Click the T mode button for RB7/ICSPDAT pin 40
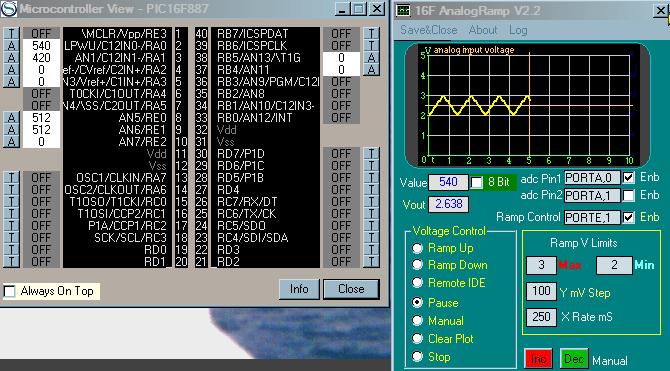 [x=371, y=33]
